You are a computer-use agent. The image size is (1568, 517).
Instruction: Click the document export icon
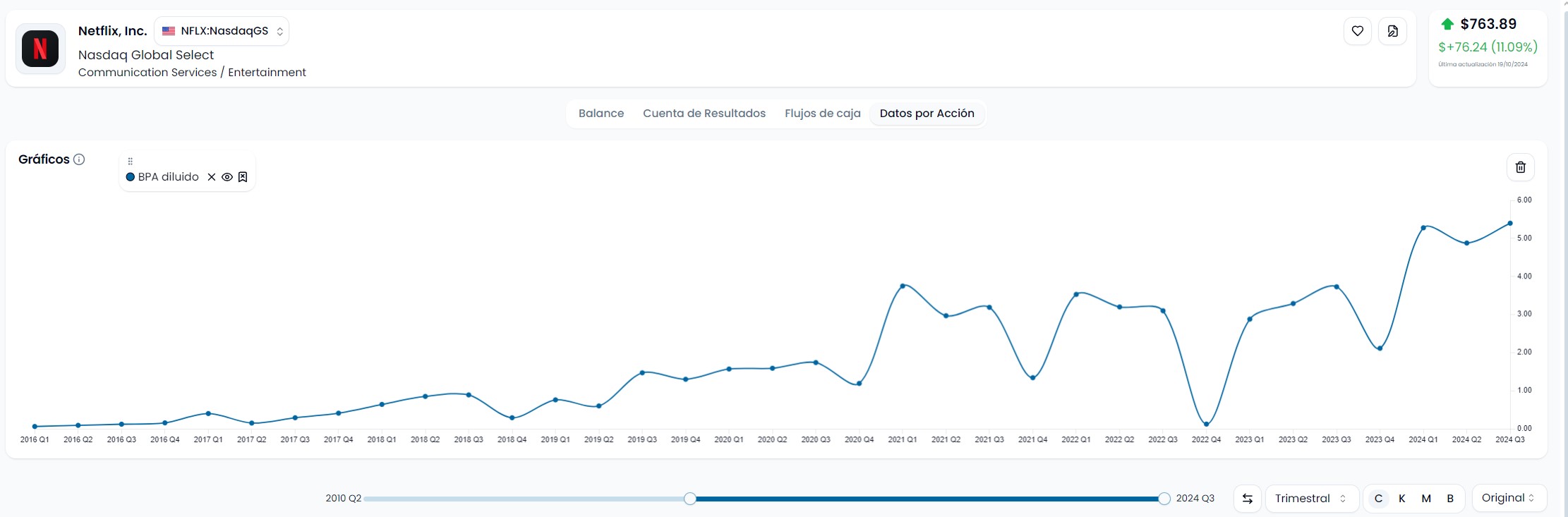(1392, 31)
